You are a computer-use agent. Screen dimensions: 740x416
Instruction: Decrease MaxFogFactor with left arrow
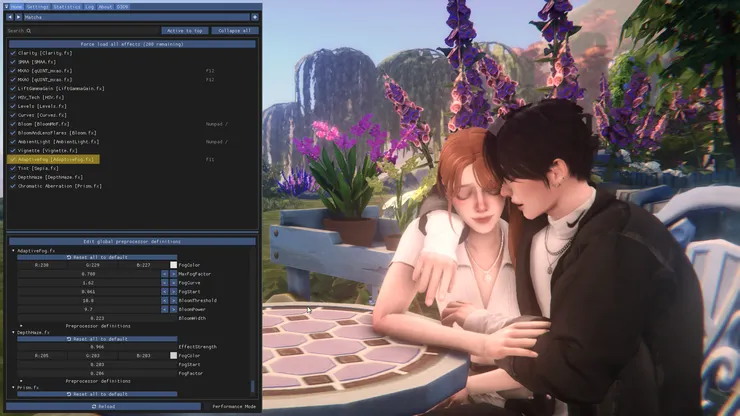tap(164, 274)
